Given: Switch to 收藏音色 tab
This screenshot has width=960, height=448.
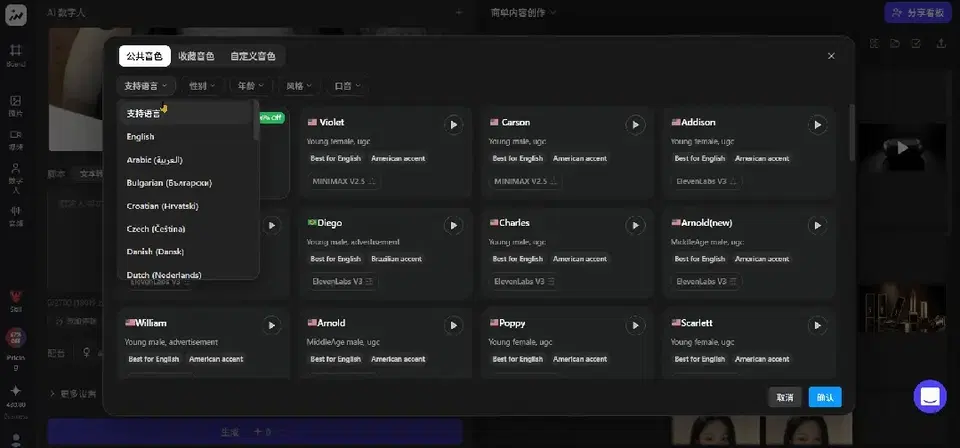Looking at the screenshot, I should click(197, 56).
